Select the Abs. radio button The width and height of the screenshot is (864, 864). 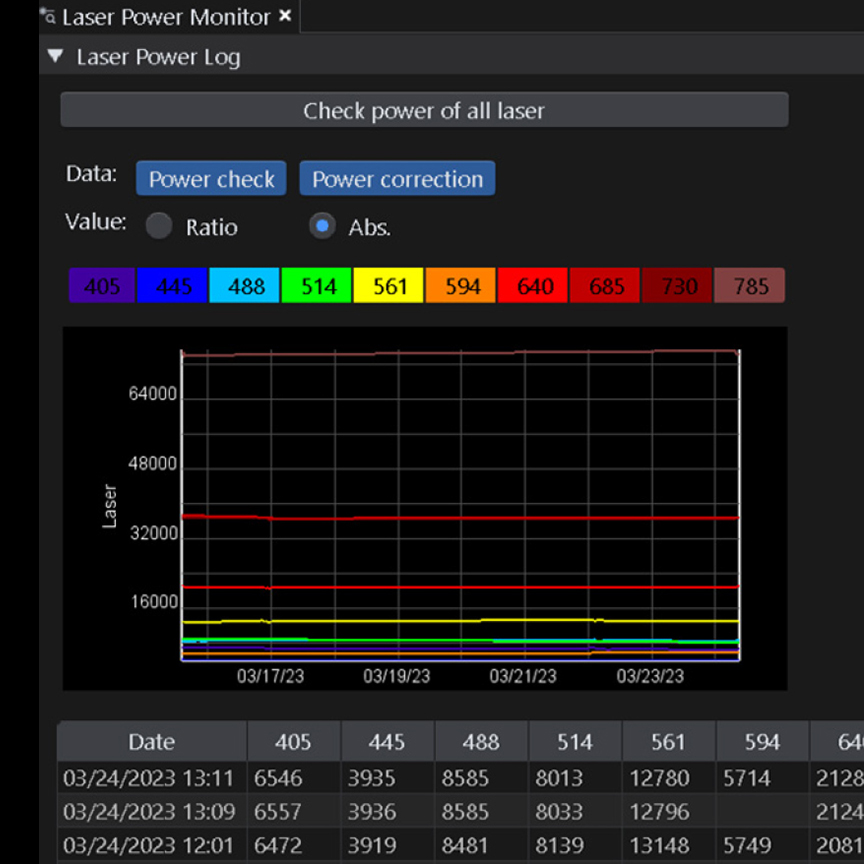[x=322, y=226]
